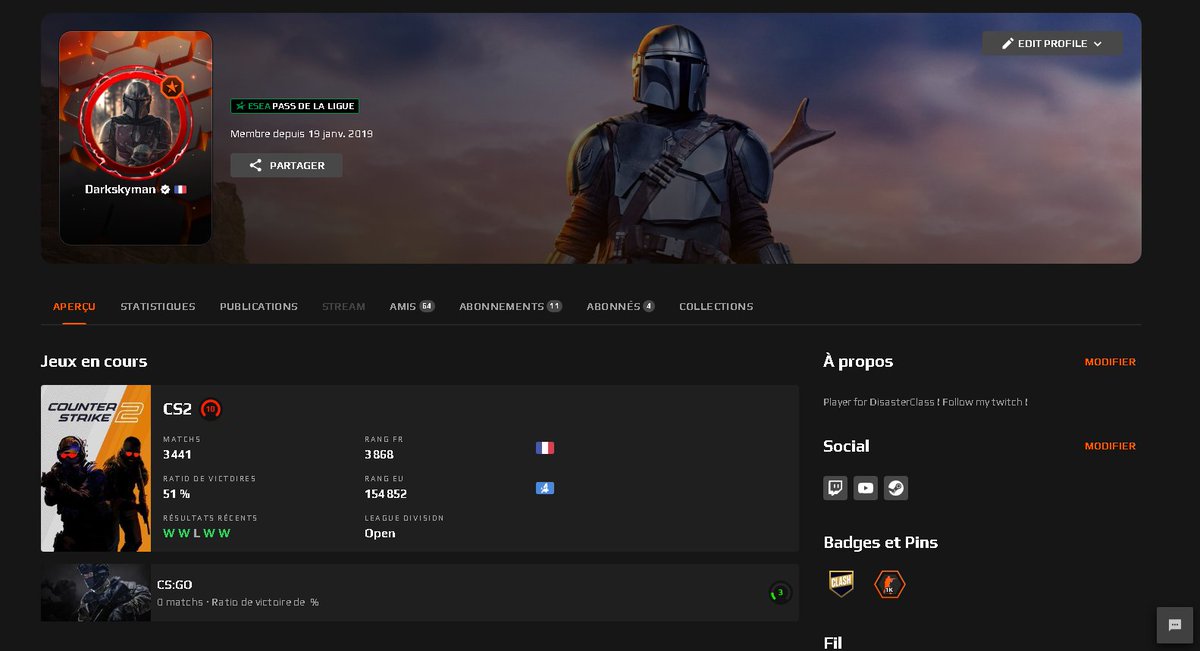Switch to the Abonnés tab
Image resolution: width=1200 pixels, height=651 pixels.
click(621, 306)
